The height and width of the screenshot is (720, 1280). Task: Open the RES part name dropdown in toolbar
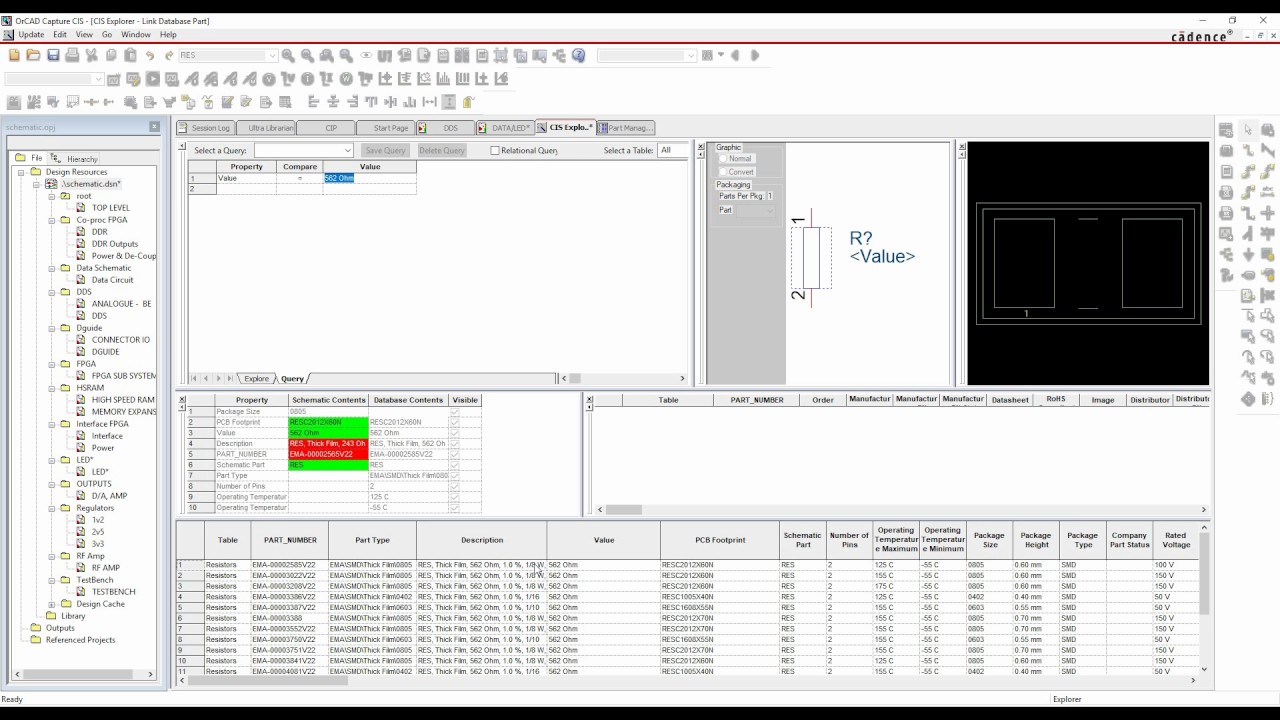click(272, 56)
